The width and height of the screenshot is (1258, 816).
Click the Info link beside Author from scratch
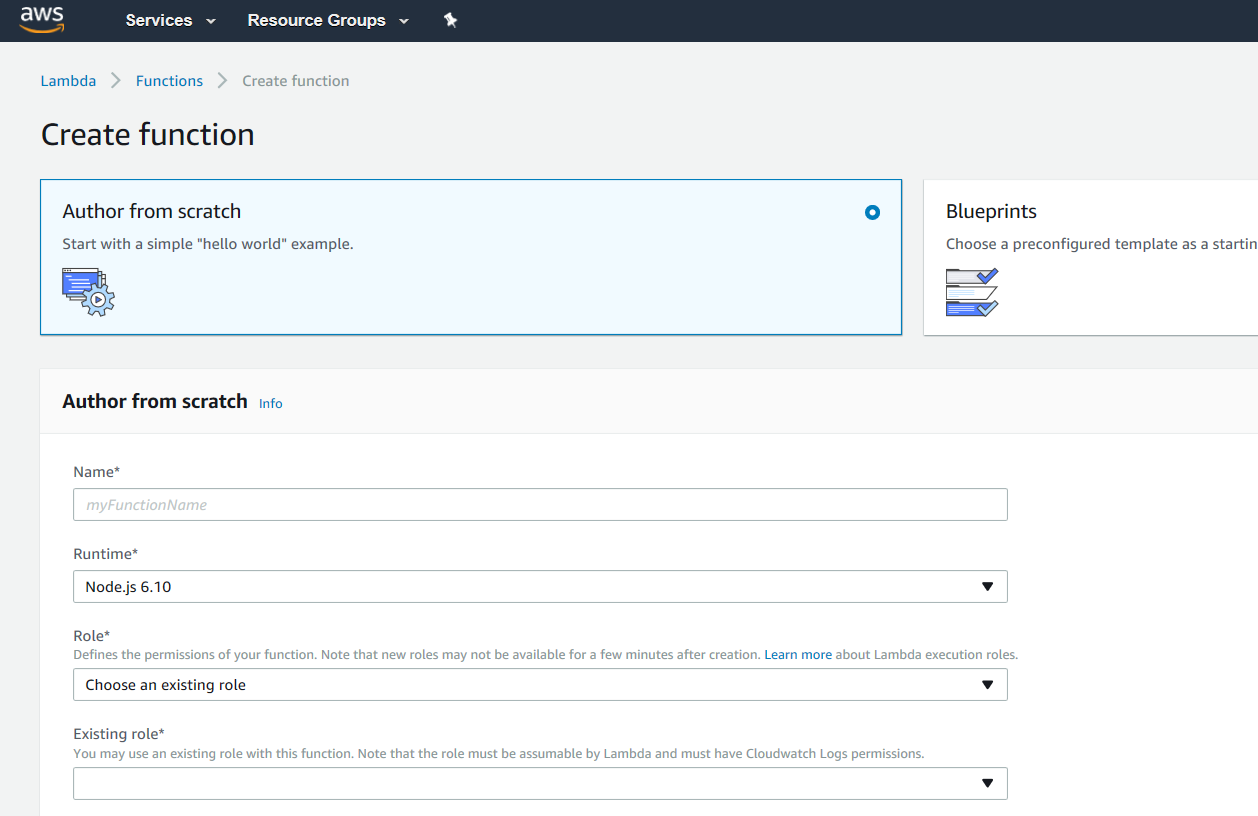pyautogui.click(x=270, y=403)
